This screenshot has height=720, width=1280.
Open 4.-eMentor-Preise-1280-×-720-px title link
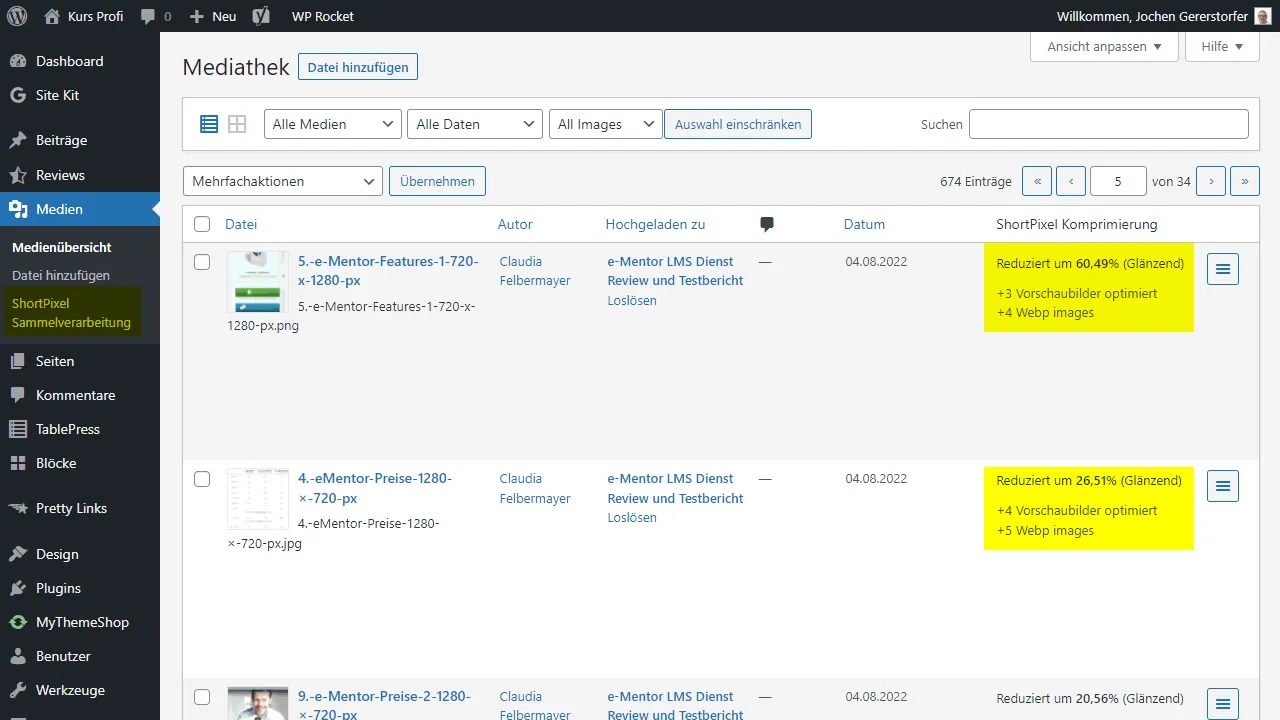tap(375, 488)
